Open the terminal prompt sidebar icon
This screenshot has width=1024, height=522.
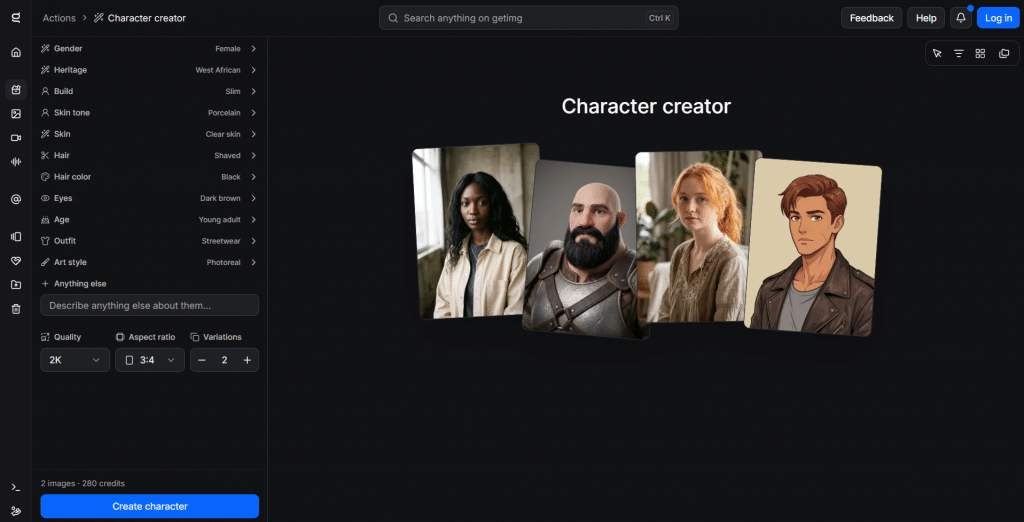coord(16,487)
